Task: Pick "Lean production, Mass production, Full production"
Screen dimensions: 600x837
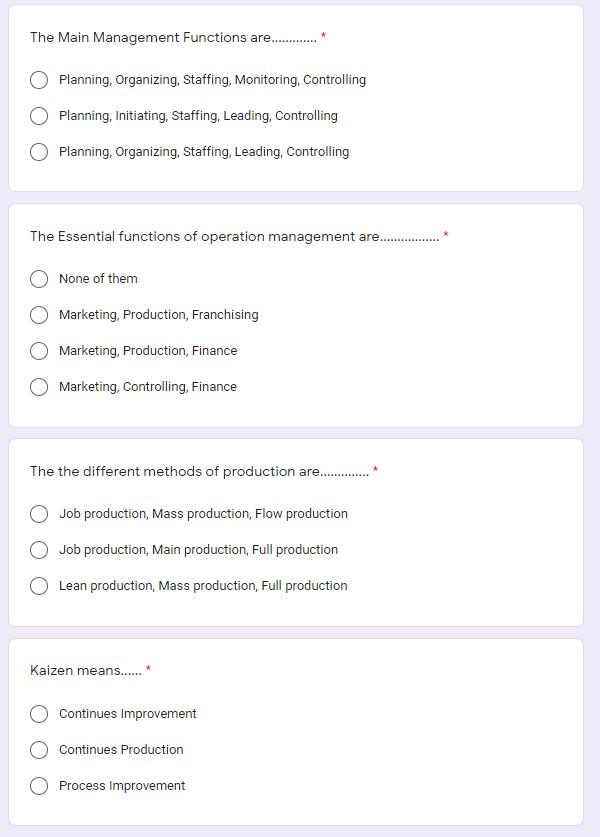Action: click(x=38, y=585)
